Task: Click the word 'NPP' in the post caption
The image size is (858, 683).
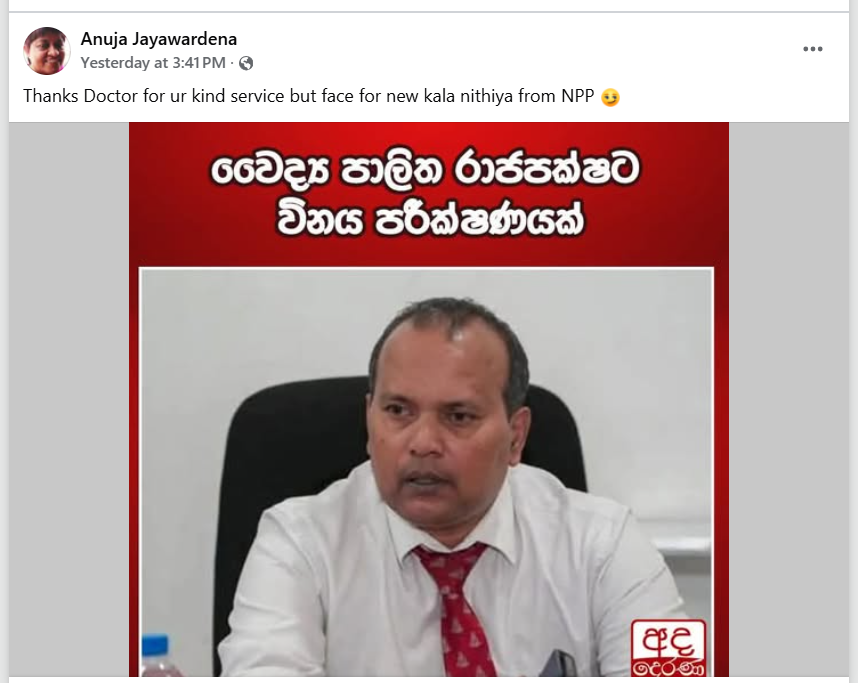Action: [x=578, y=96]
